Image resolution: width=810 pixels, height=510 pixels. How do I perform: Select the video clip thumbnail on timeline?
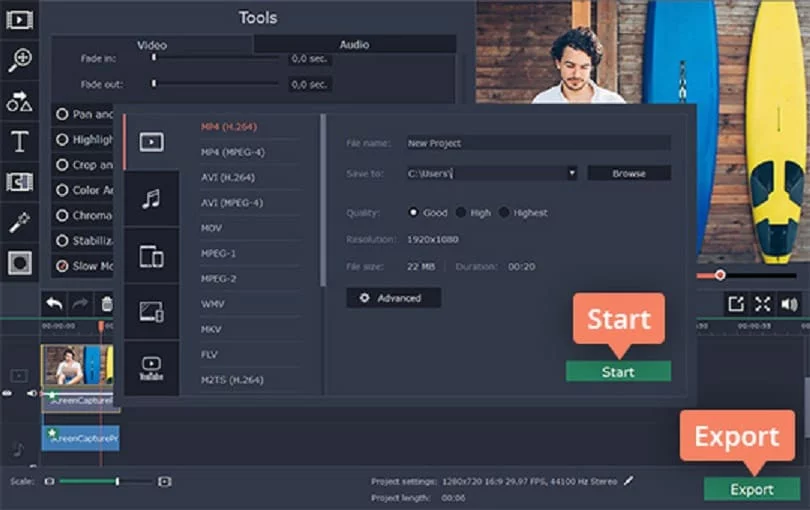pos(77,365)
